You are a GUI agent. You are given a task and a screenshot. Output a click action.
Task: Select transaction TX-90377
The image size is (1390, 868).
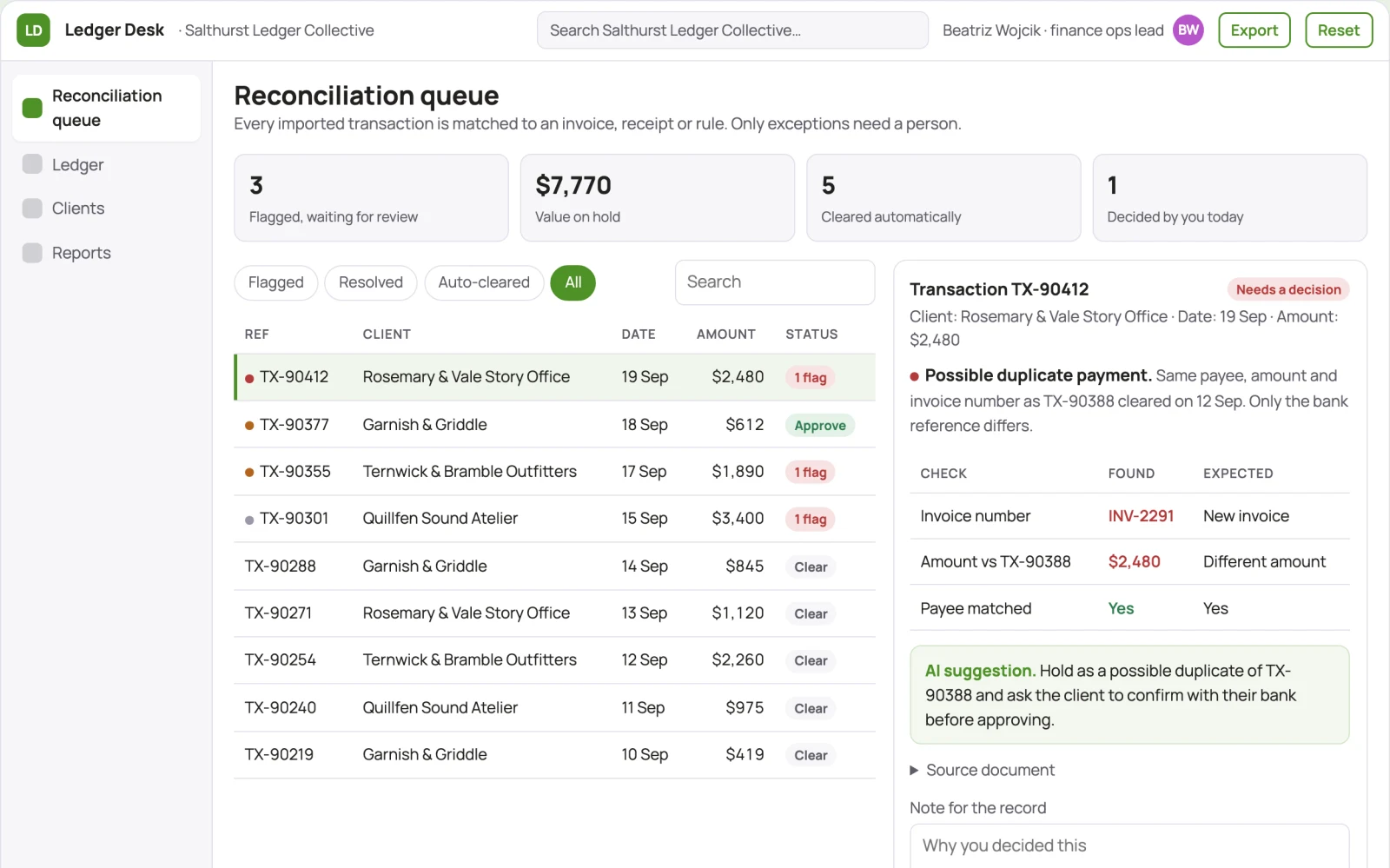click(554, 425)
